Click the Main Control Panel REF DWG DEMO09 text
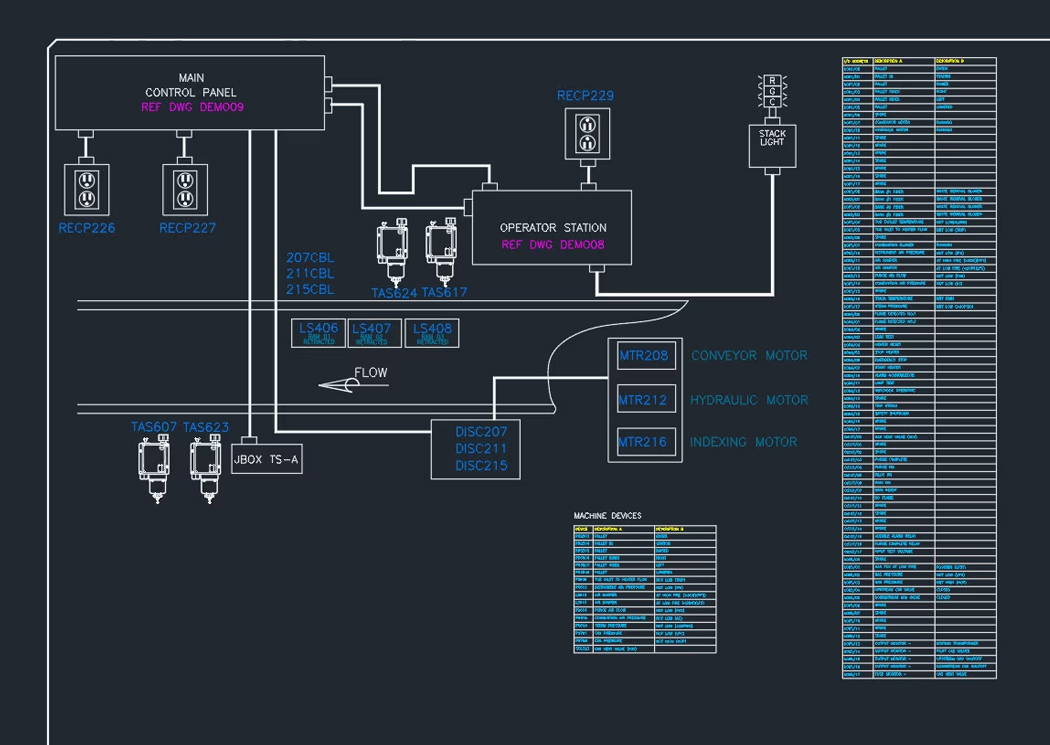 tap(192, 107)
